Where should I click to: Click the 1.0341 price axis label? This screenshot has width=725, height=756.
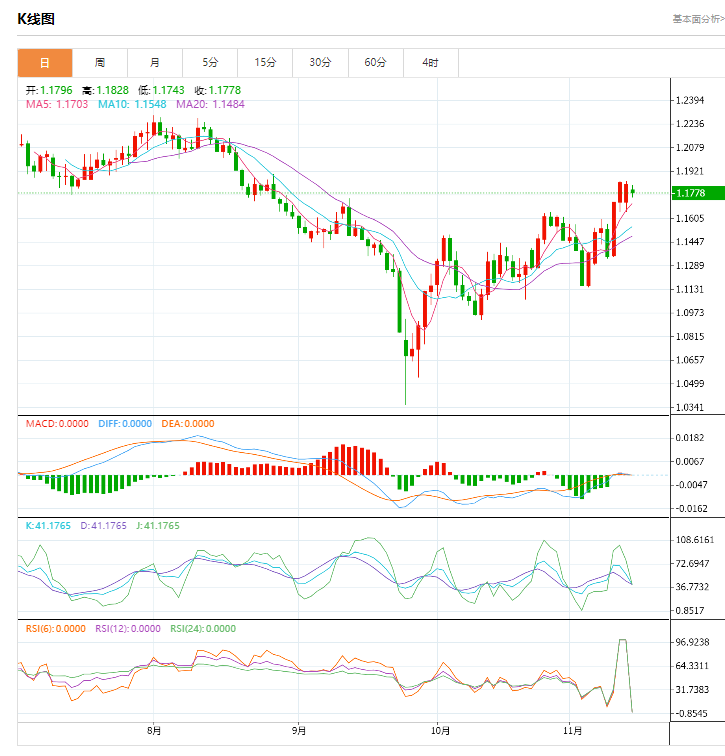[690, 407]
